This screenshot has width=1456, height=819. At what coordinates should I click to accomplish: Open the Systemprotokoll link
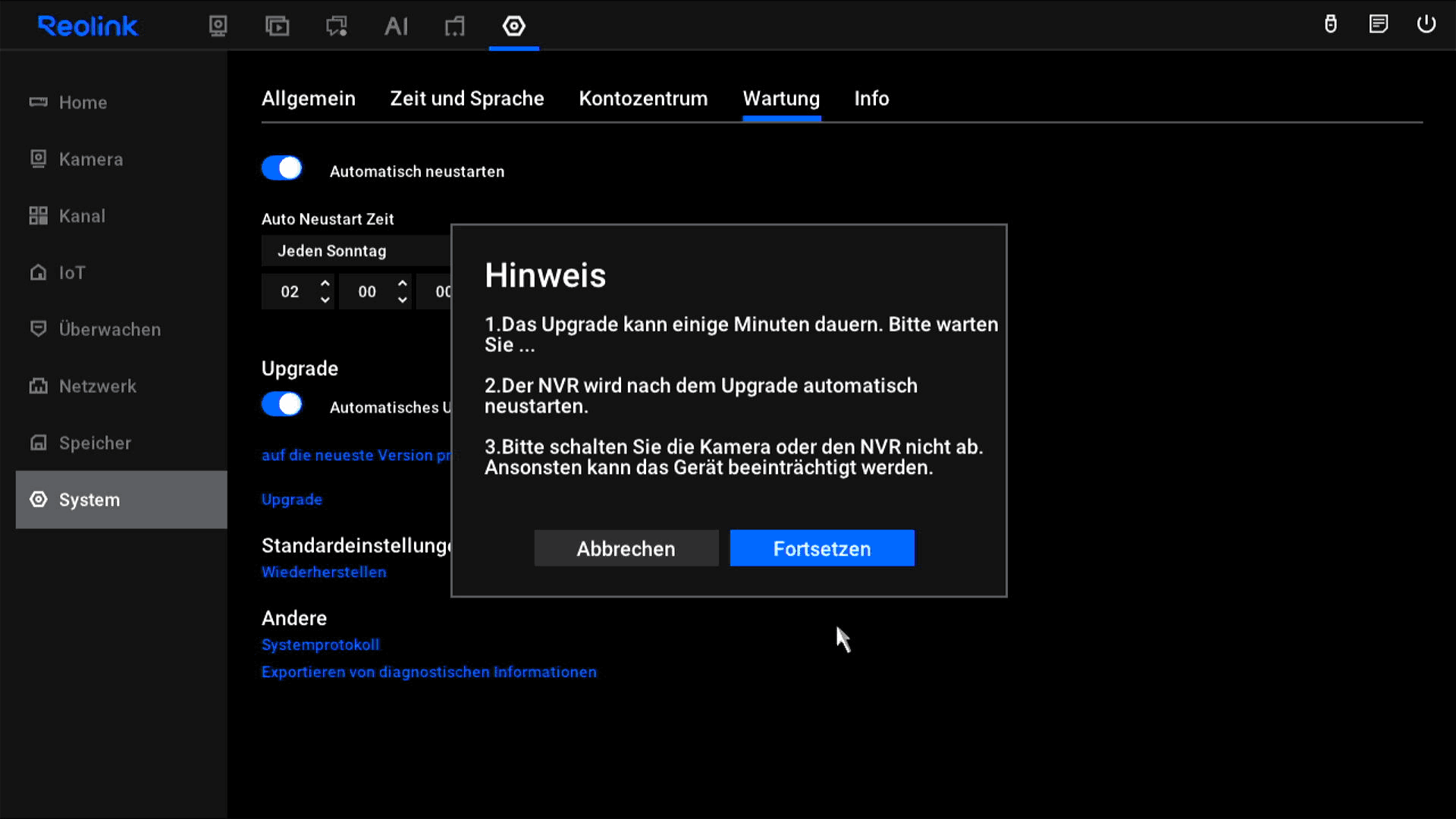(x=320, y=645)
